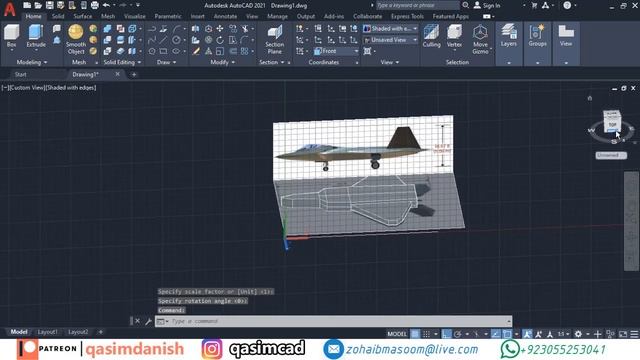Click the command line customize wrench icon
640x360 pixels.
pos(149,322)
